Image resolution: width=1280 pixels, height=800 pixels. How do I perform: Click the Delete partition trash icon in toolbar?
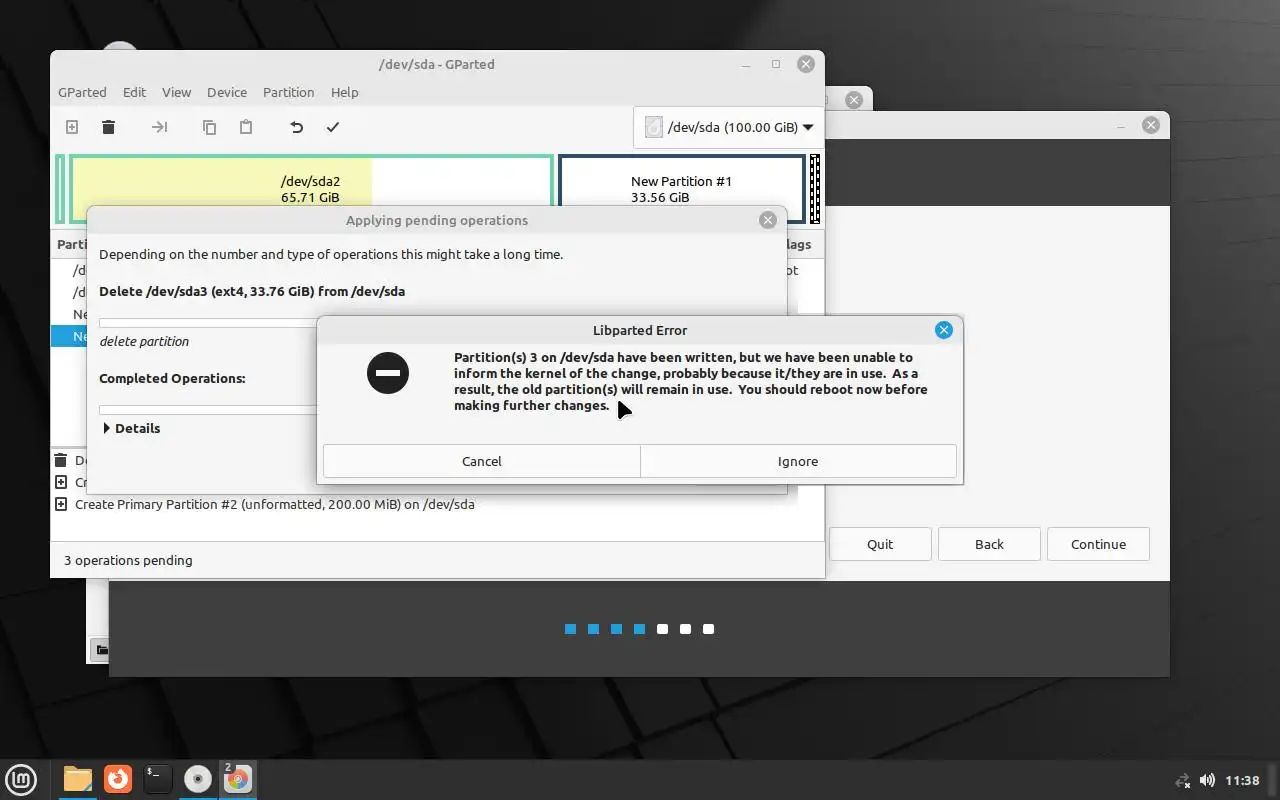[x=109, y=127]
